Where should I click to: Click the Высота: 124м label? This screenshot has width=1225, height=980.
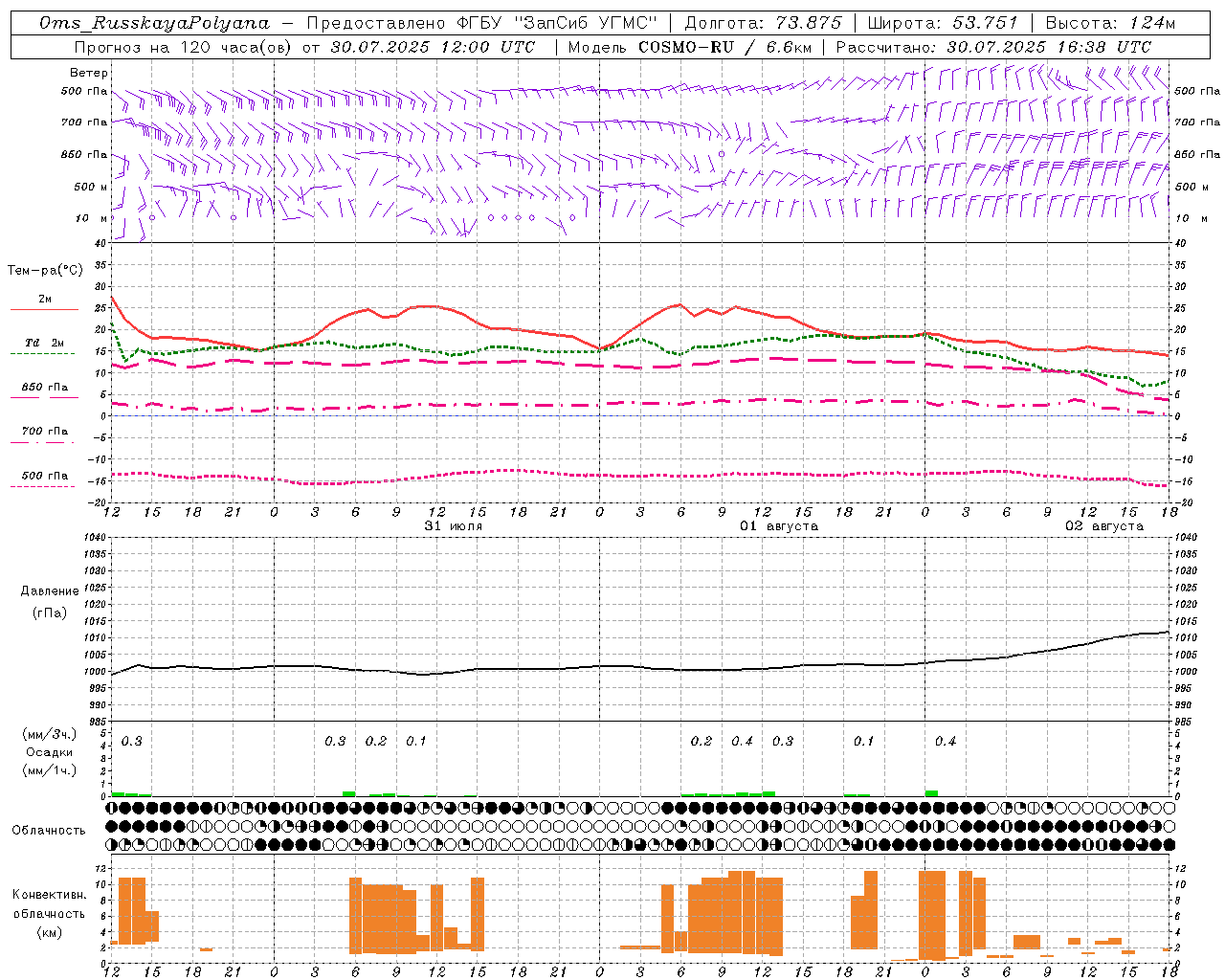(1110, 23)
